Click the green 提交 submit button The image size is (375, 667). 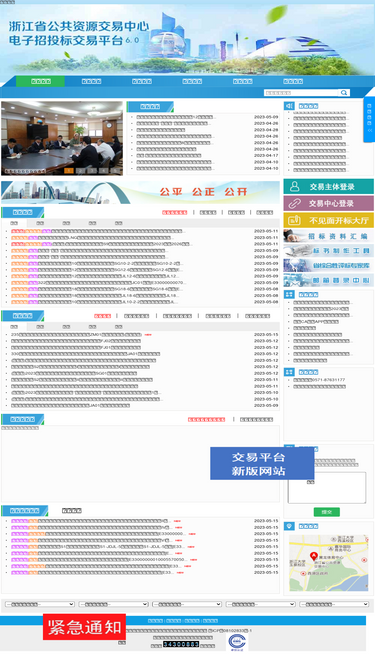(x=327, y=512)
